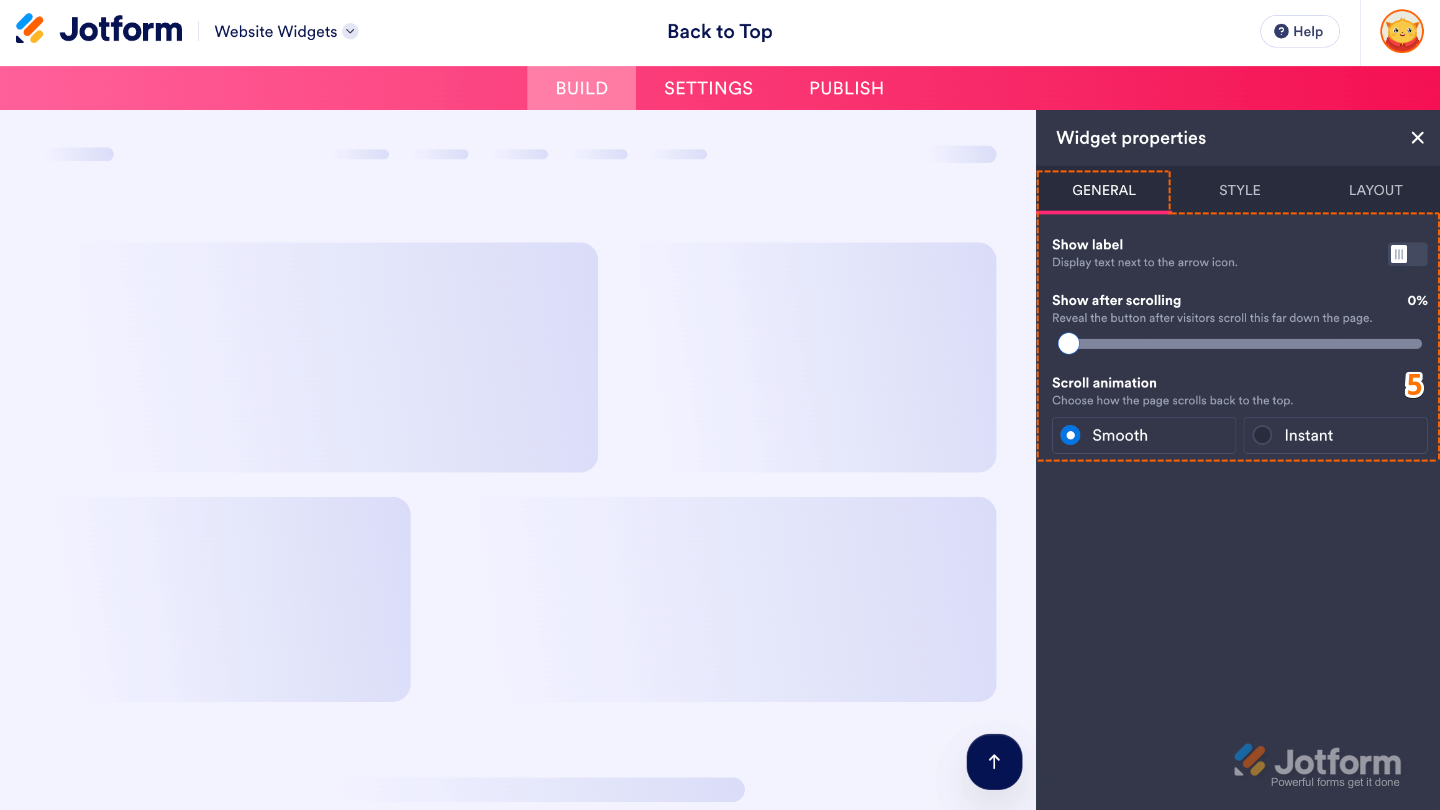Click the Show label heading
The height and width of the screenshot is (810, 1440).
(x=1087, y=244)
